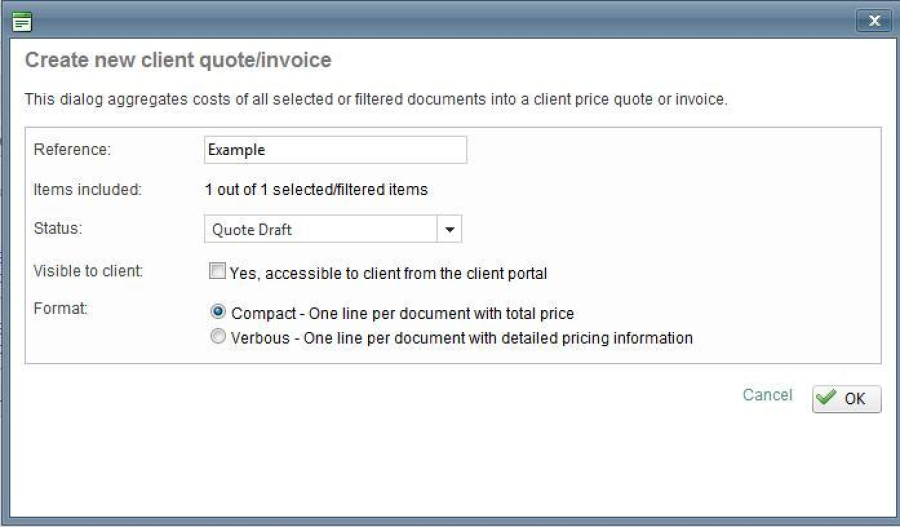Click the "Visible to client:" field label

click(87, 270)
